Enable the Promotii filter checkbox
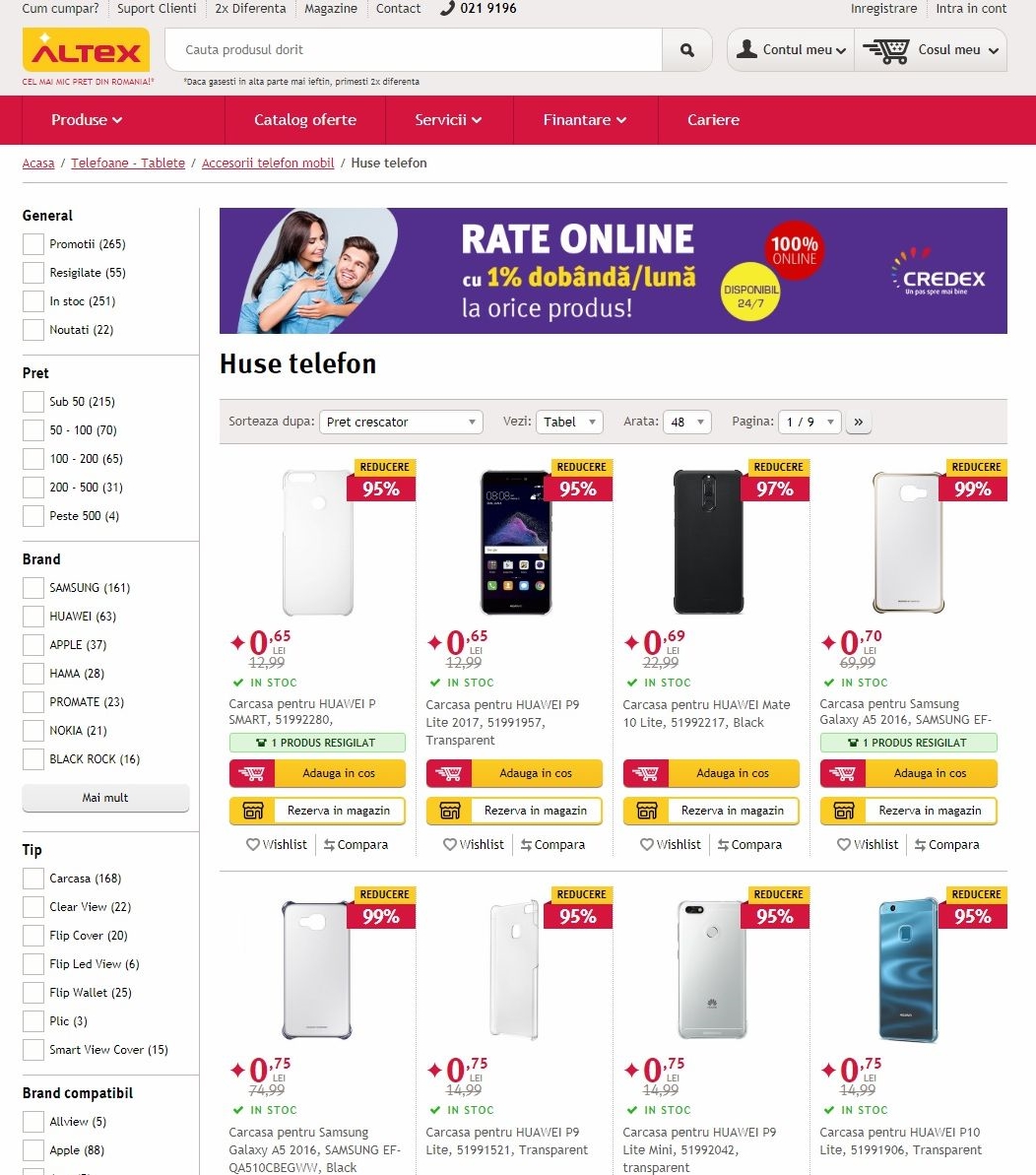1036x1175 pixels. pyautogui.click(x=32, y=244)
